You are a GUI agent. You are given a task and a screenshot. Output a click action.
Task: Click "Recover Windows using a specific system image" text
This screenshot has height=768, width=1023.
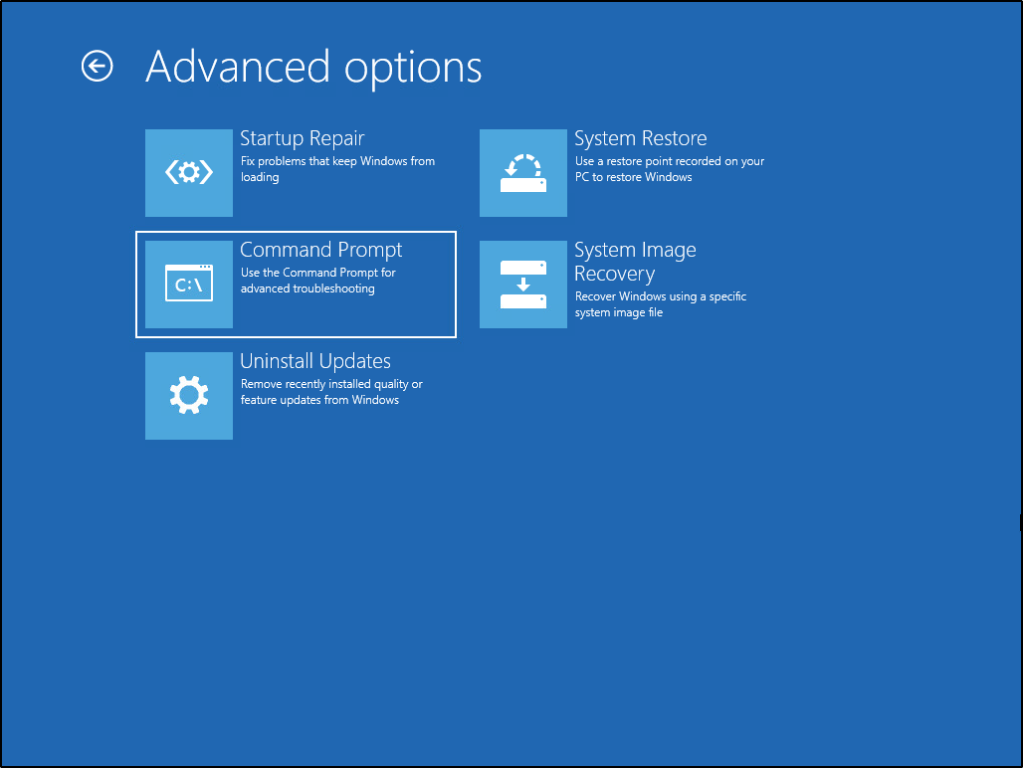click(x=660, y=304)
